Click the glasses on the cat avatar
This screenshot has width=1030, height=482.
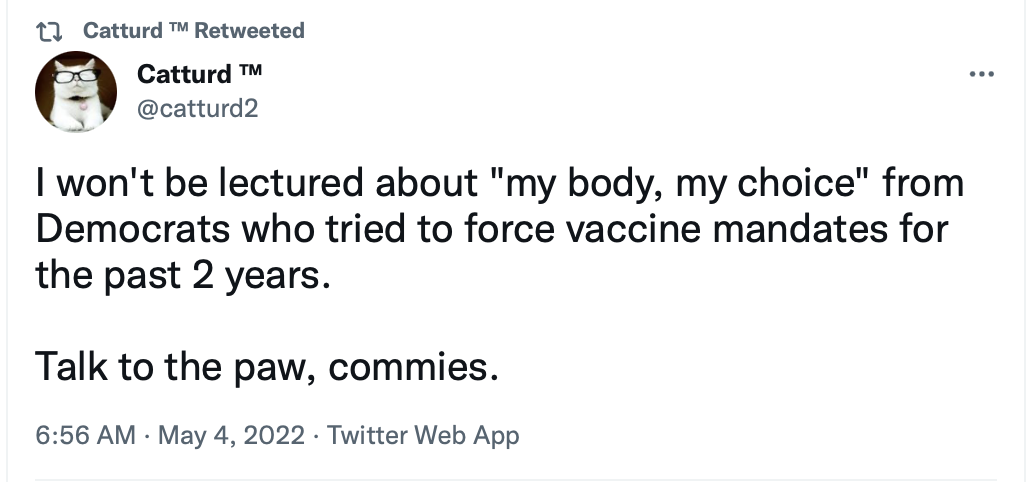point(77,76)
